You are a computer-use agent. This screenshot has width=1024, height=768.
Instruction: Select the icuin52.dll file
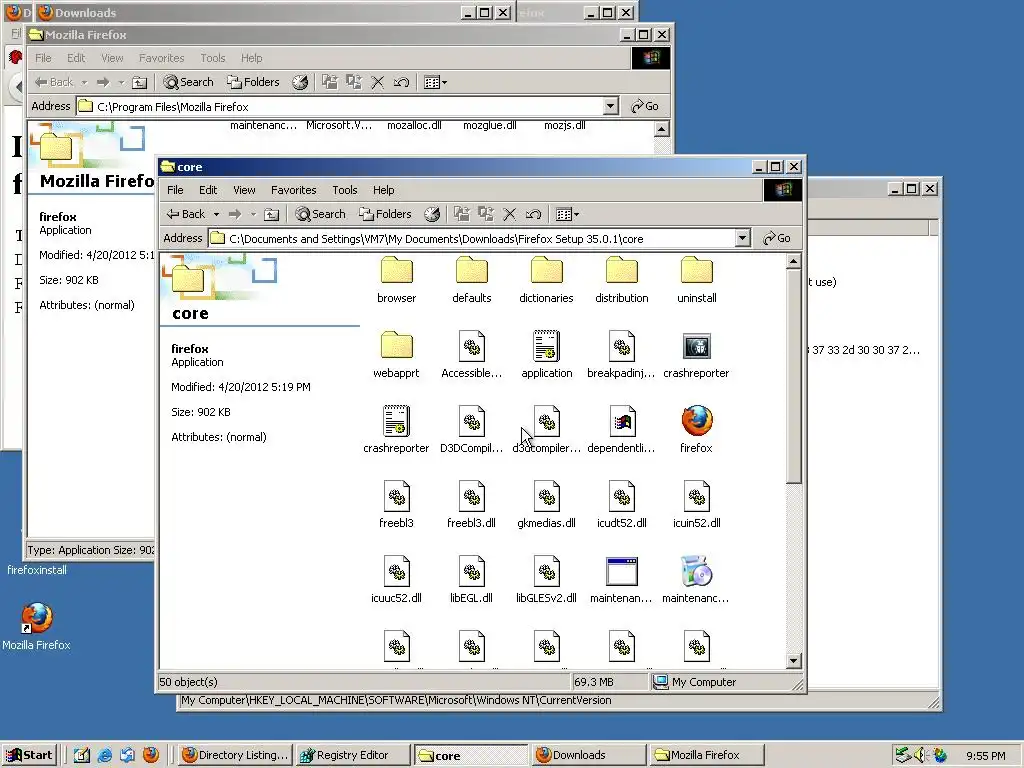tap(697, 505)
